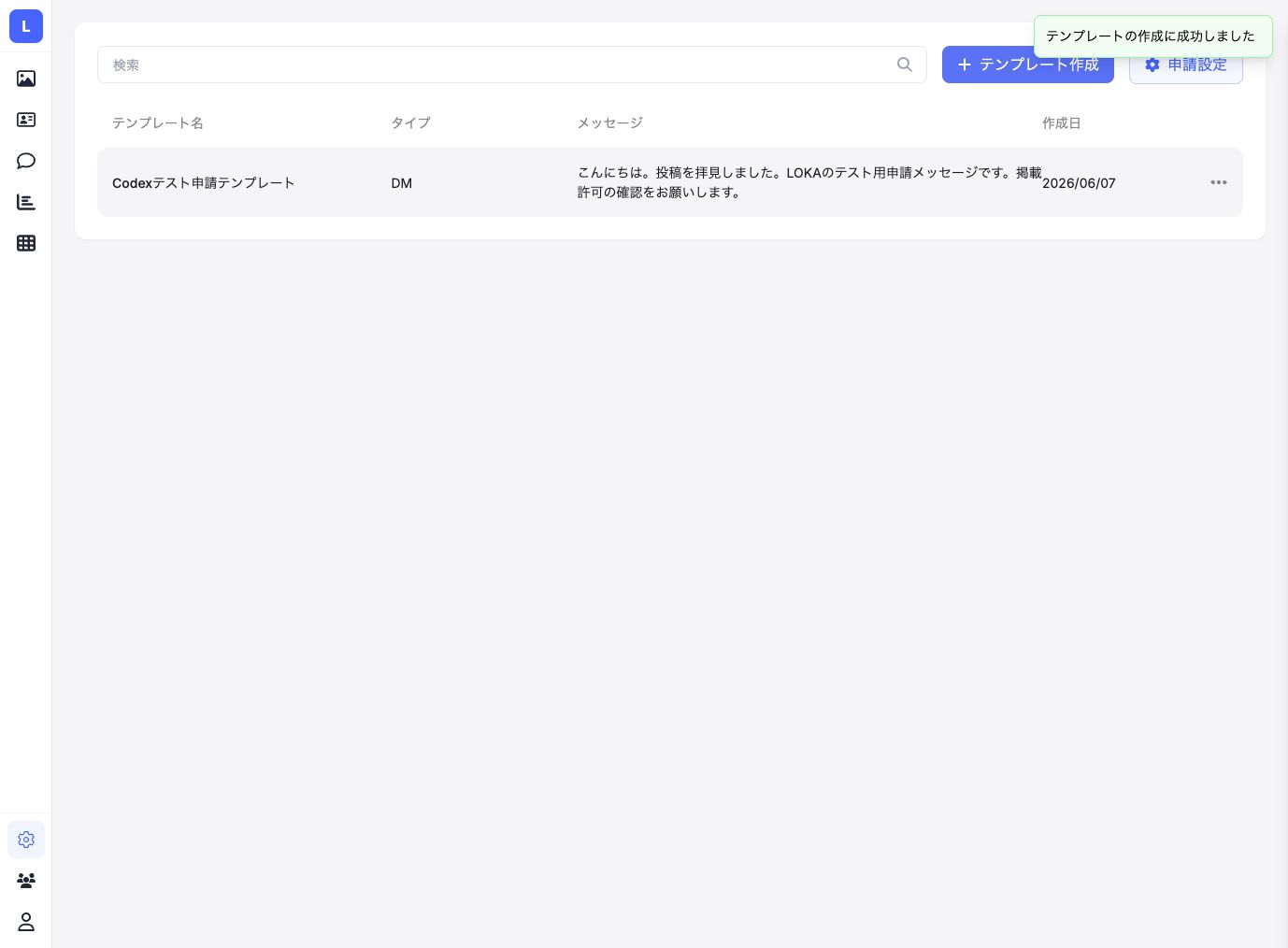This screenshot has width=1288, height=948.
Task: Click the テンプレート作成 button
Action: 1028,65
